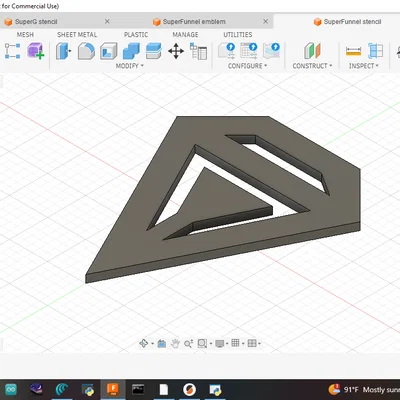The image size is (400, 400).
Task: Click the Fusion 360 taskbar icon
Action: coord(113,389)
